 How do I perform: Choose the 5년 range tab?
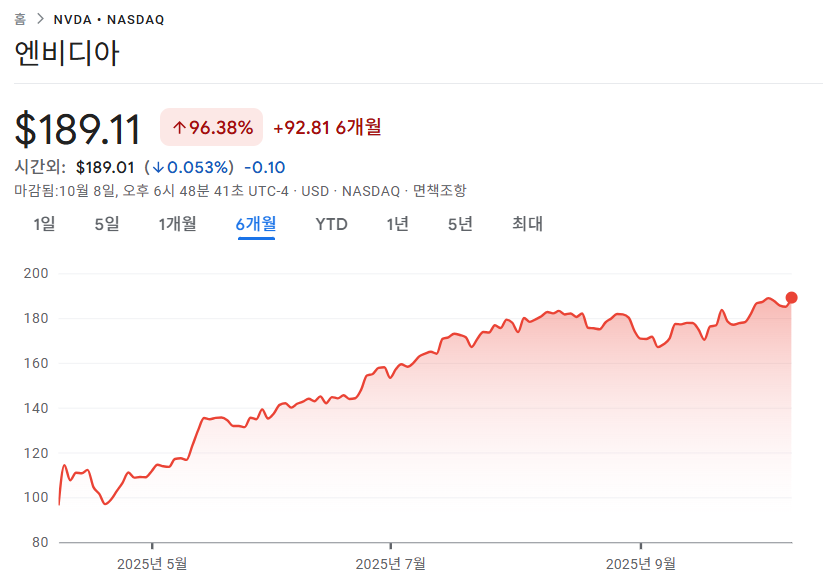point(460,224)
